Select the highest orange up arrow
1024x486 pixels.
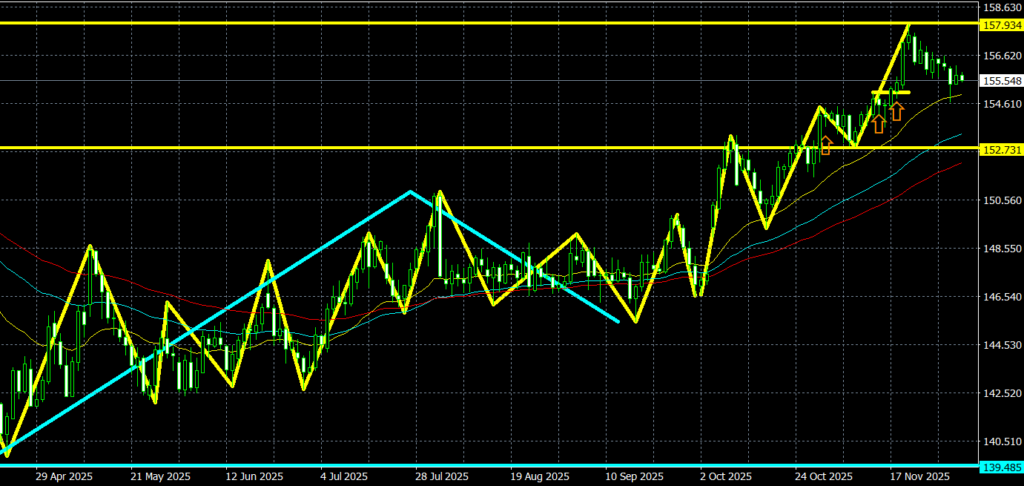pos(898,109)
